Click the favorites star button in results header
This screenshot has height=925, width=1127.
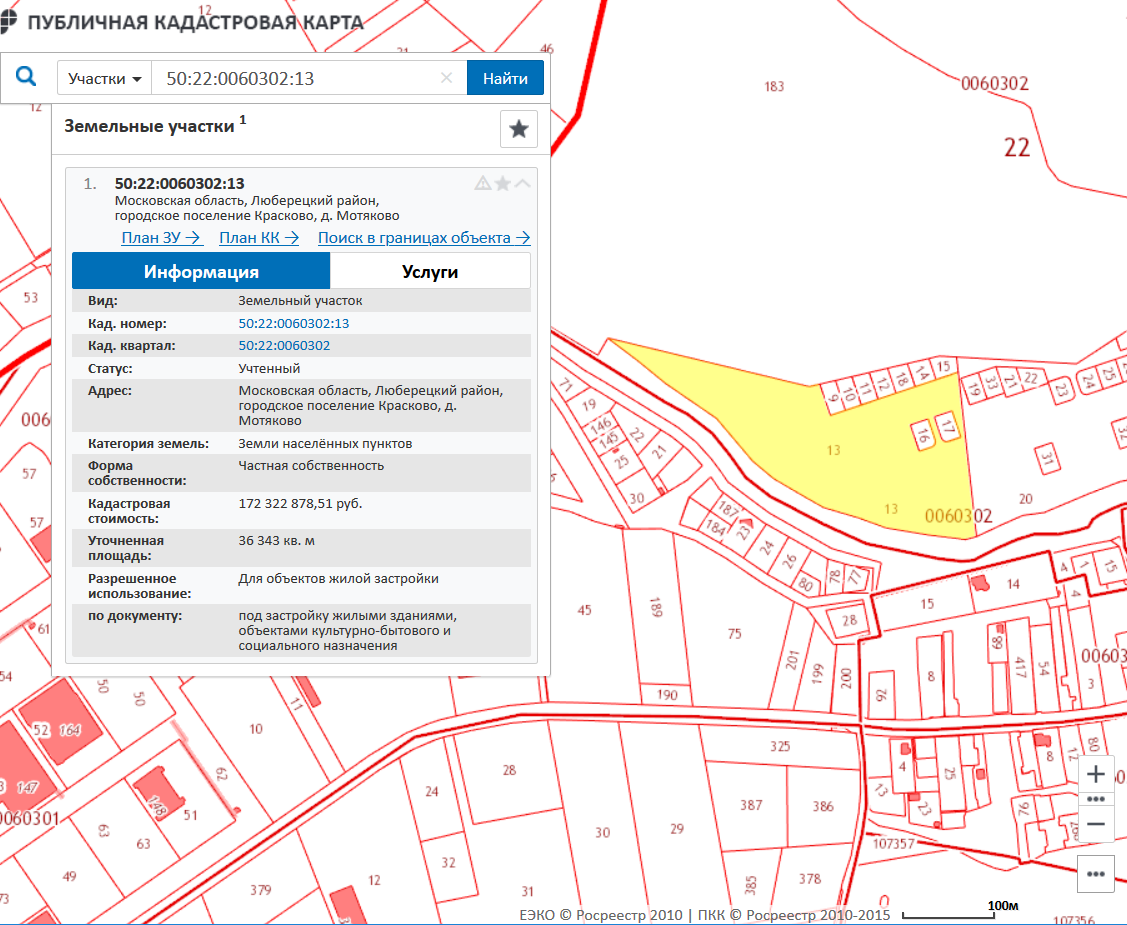tap(518, 129)
